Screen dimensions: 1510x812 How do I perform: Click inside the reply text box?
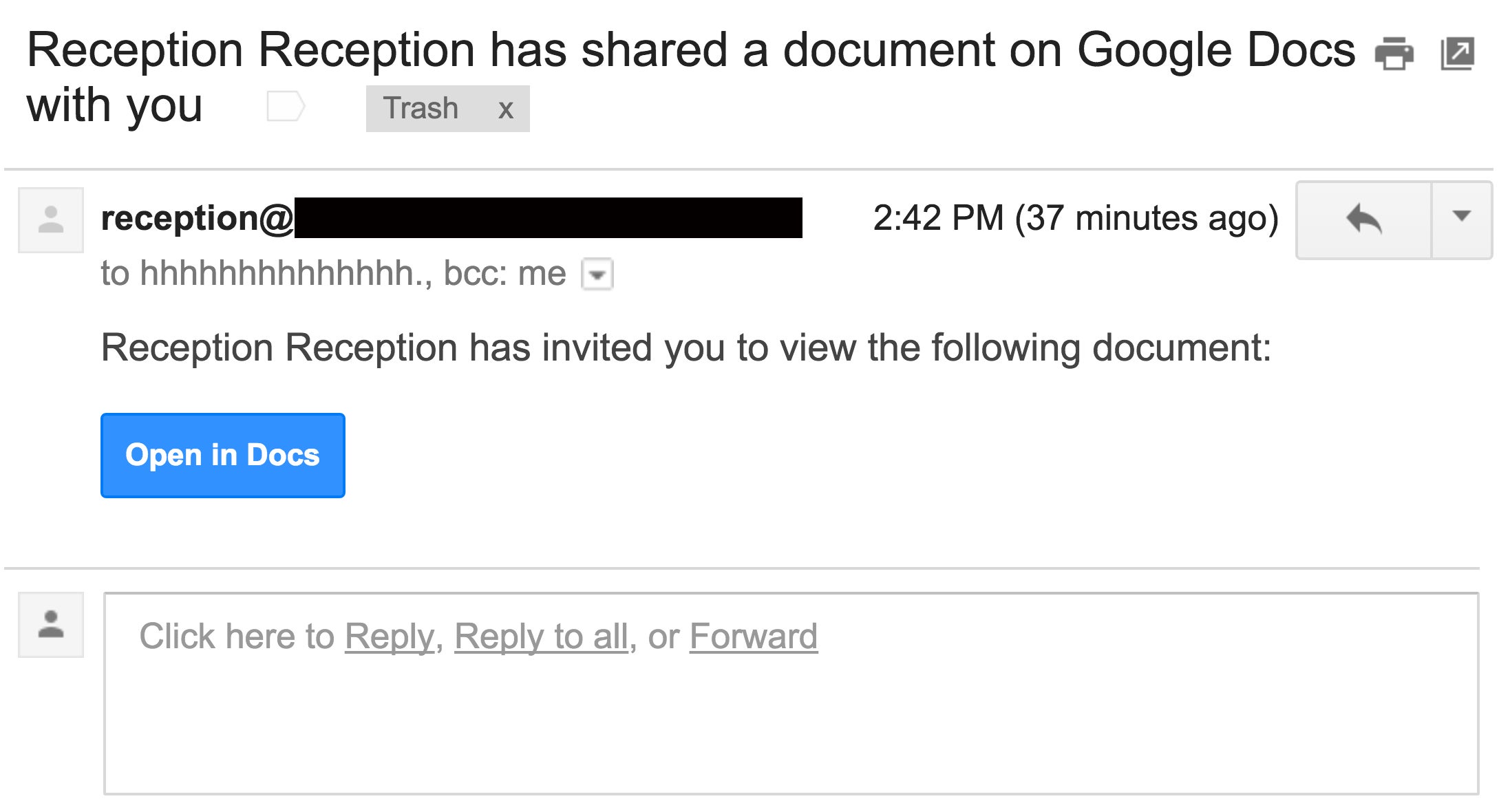pyautogui.click(x=791, y=694)
